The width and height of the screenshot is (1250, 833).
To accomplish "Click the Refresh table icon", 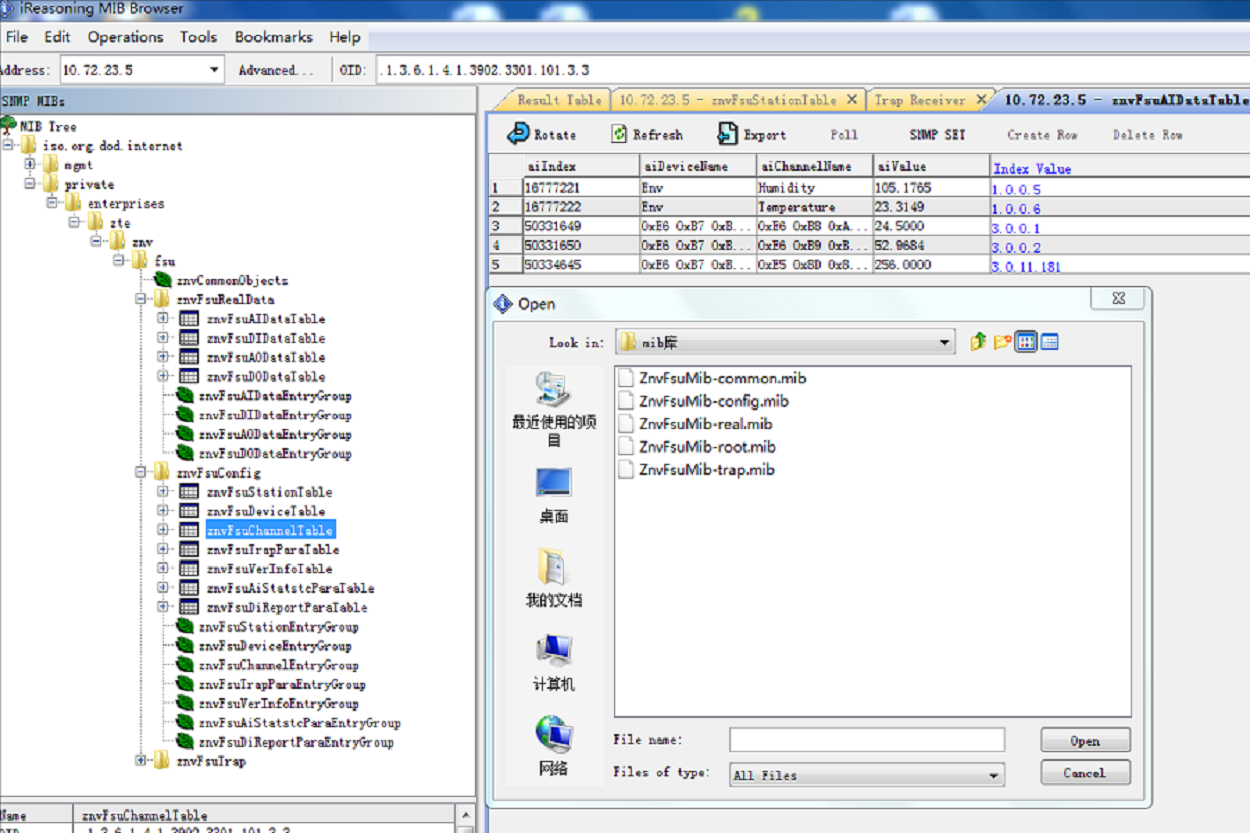I will 620,134.
